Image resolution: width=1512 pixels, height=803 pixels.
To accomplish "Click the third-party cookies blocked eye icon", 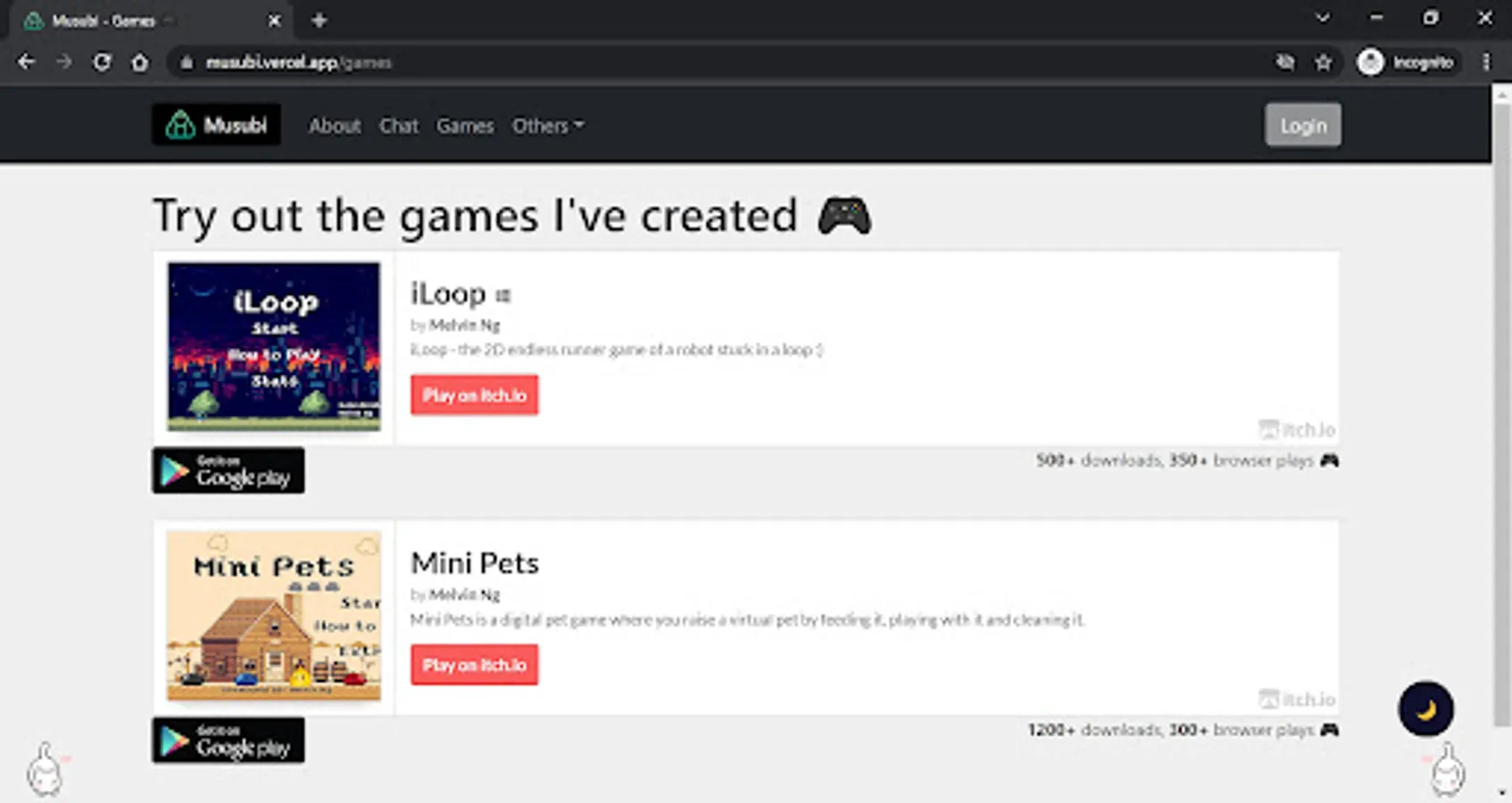I will pos(1284,62).
